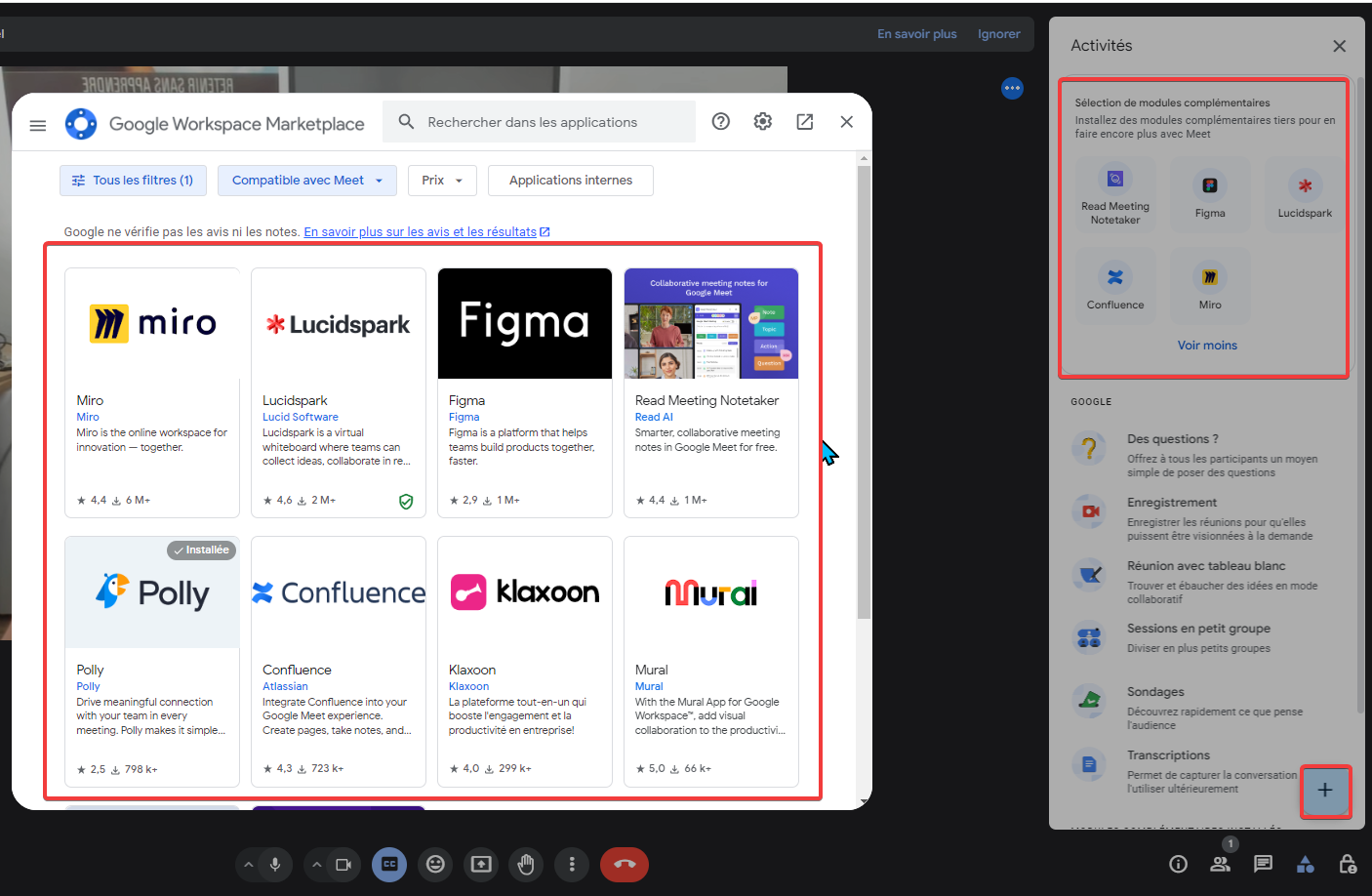Open the Confluence app card

click(x=339, y=662)
